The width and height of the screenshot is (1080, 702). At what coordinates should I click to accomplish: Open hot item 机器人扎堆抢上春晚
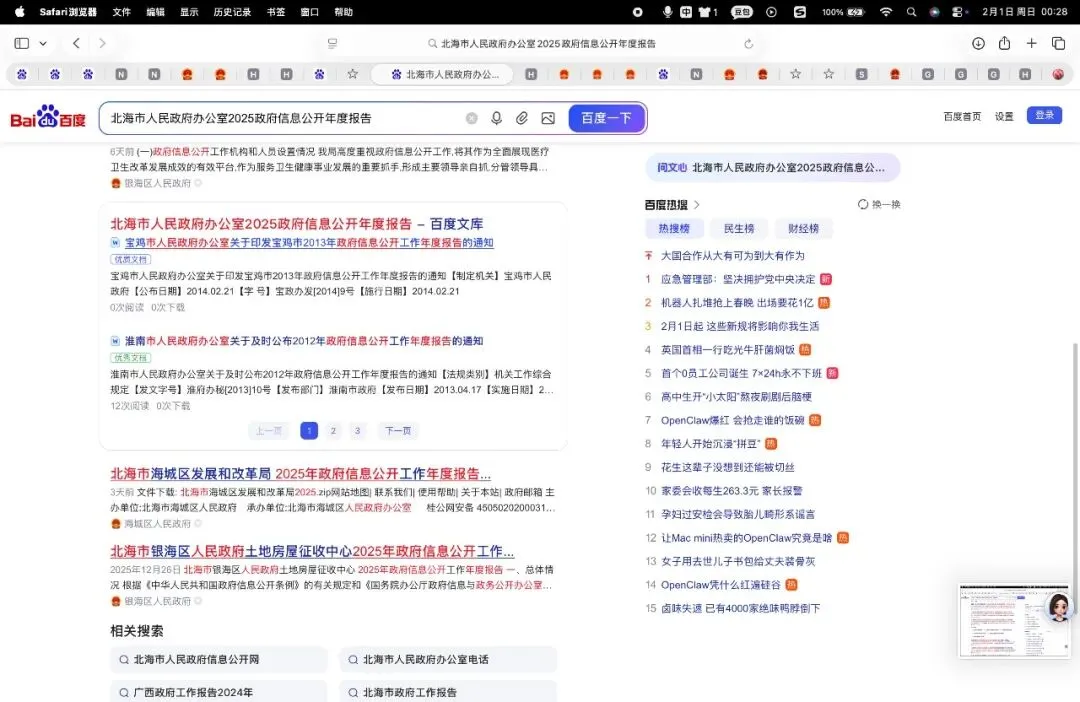pyautogui.click(x=737, y=302)
